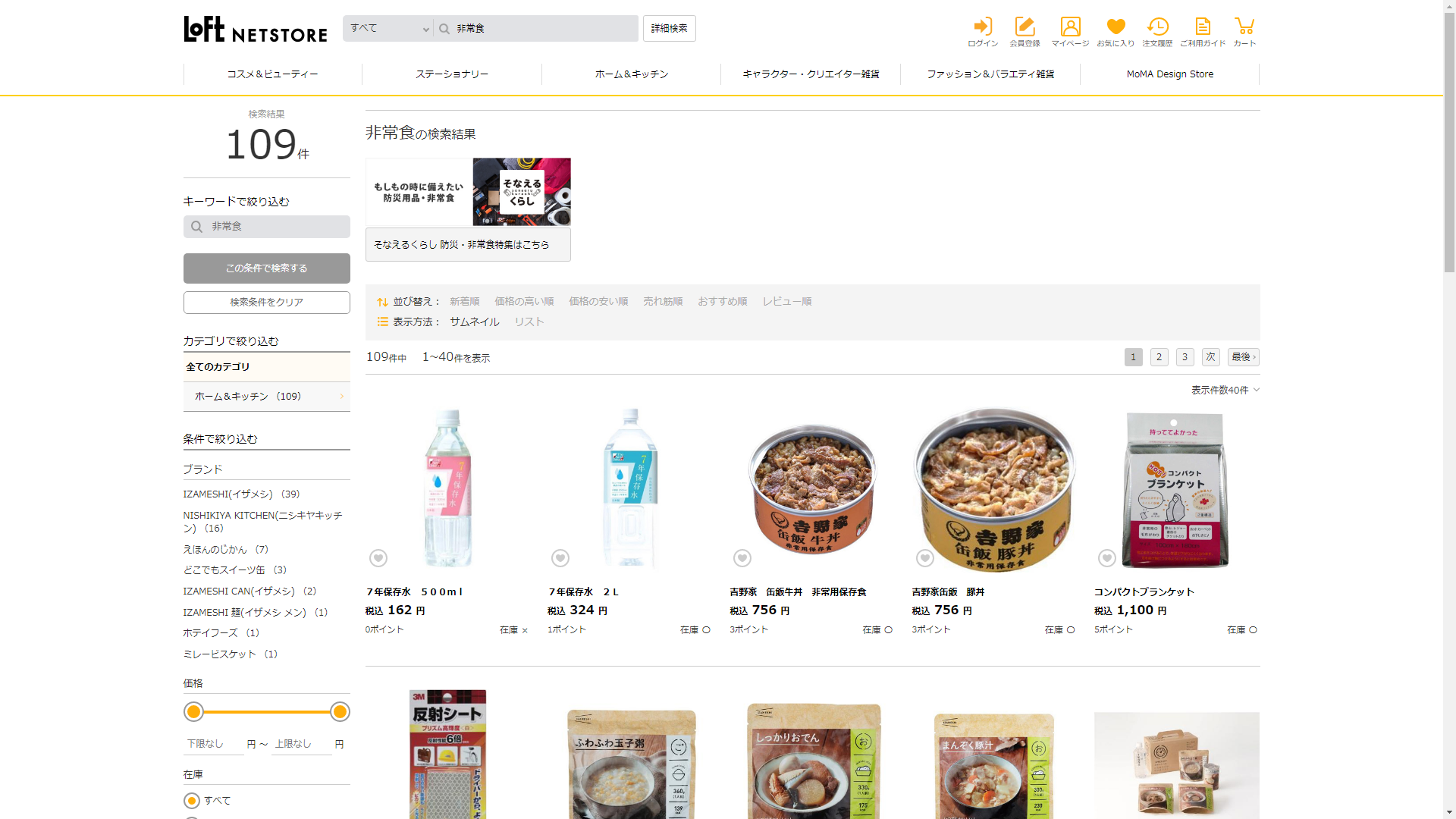Filter by IZAMESHI(イザメシ) brand link
This screenshot has width=1456, height=819.
point(227,494)
